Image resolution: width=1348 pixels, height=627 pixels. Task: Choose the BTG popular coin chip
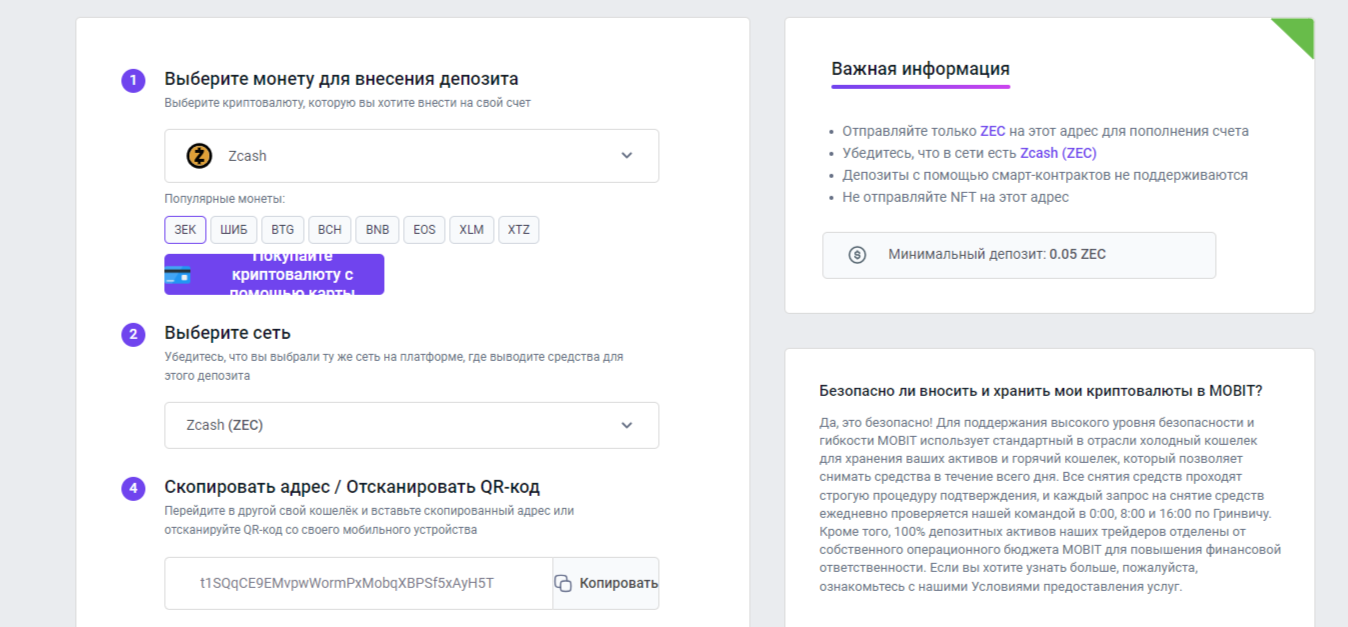pyautogui.click(x=283, y=230)
